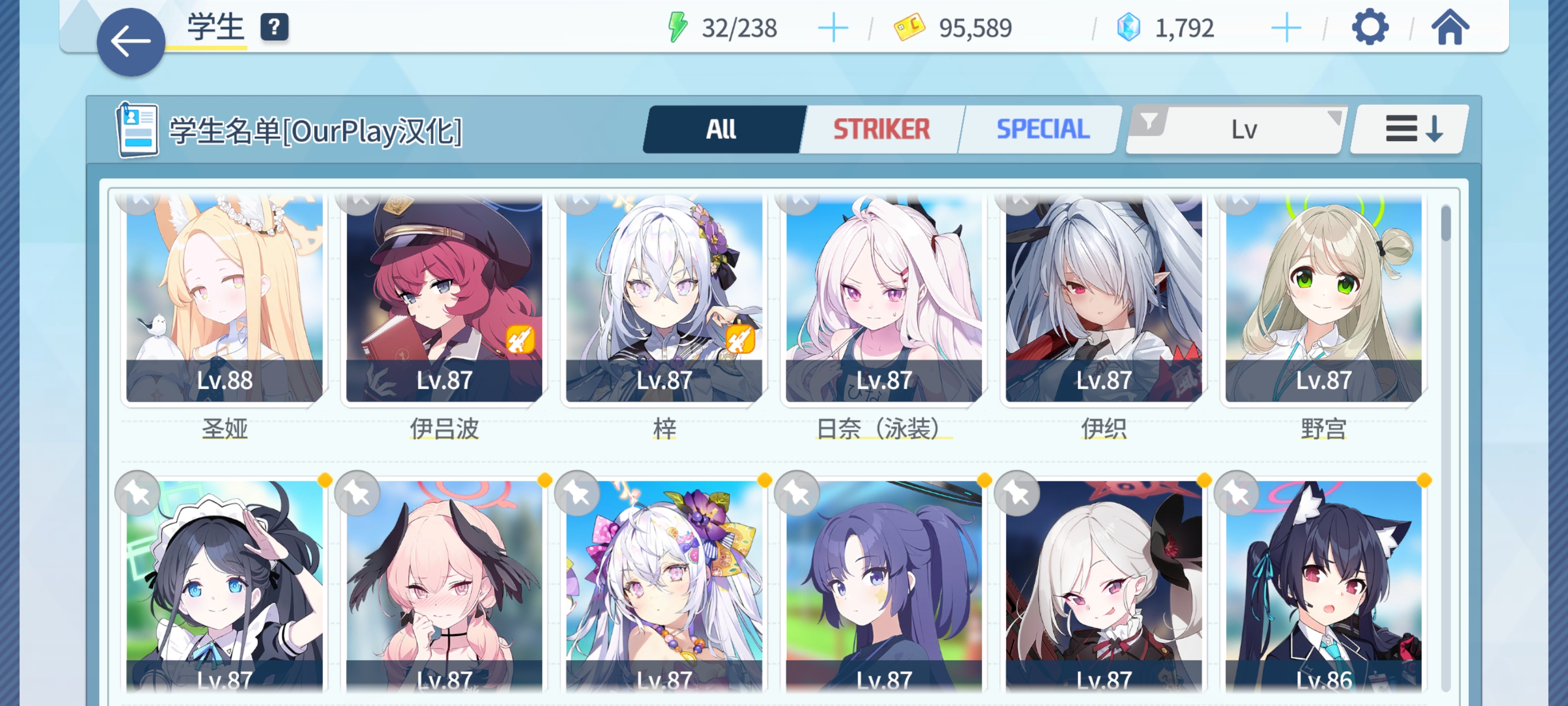The height and width of the screenshot is (706, 1568).
Task: Open the help question mark icon
Action: (274, 27)
